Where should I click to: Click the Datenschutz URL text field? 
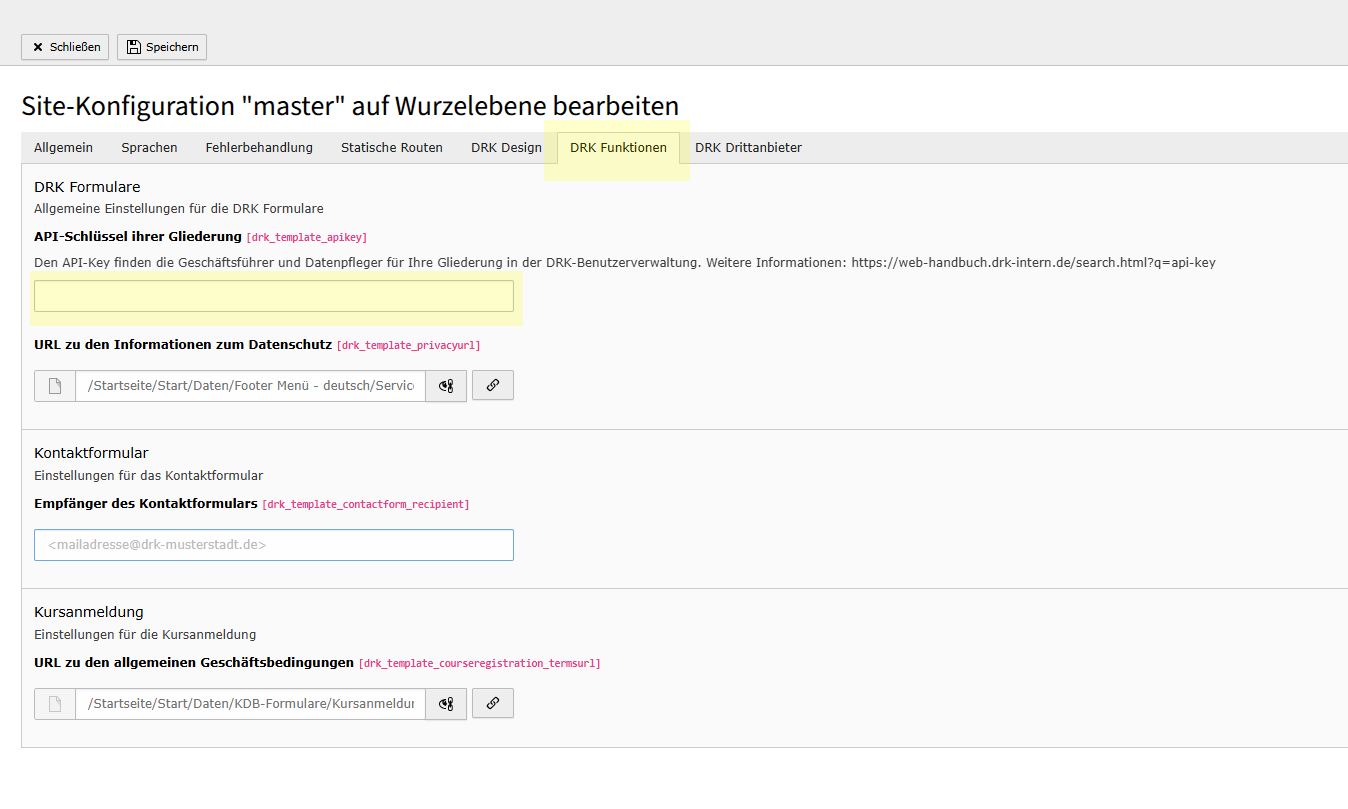(250, 385)
